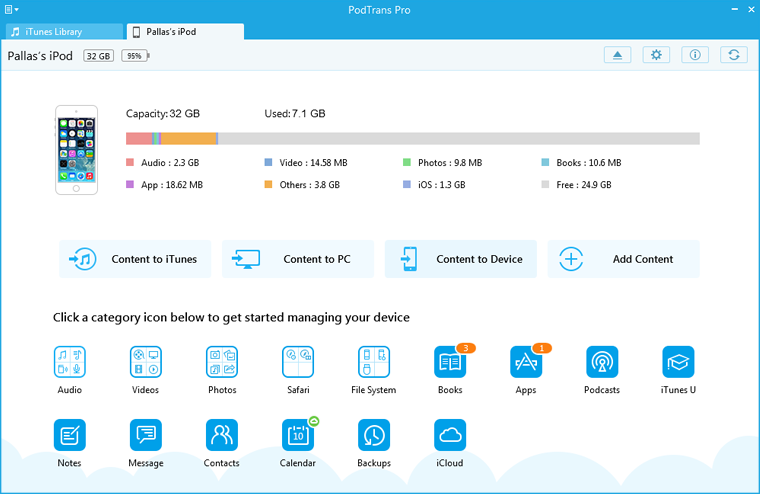Open the Apps category
This screenshot has height=494, width=760.
coord(526,361)
